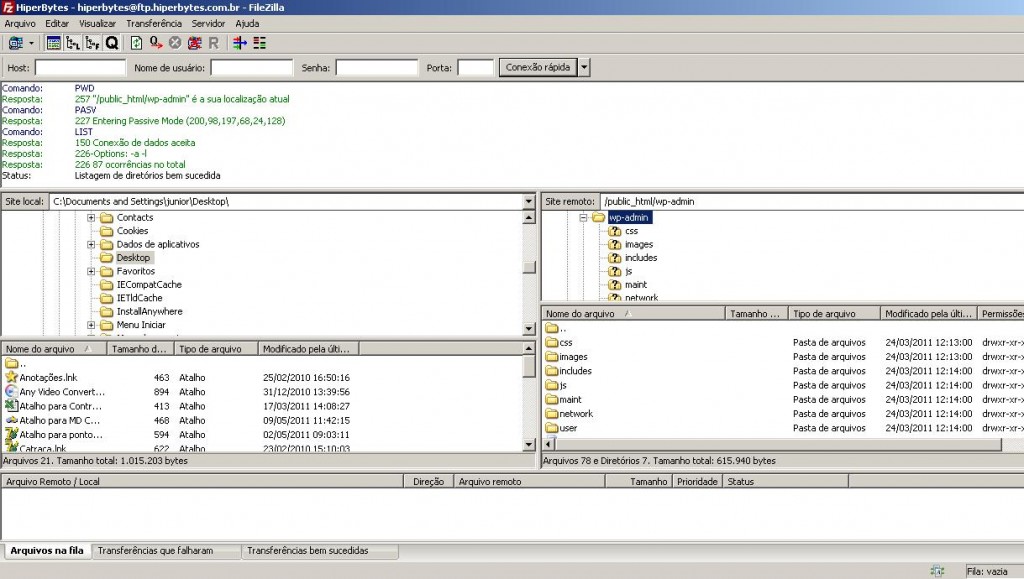Open the Arquivo menu
1024x579 pixels.
point(20,23)
